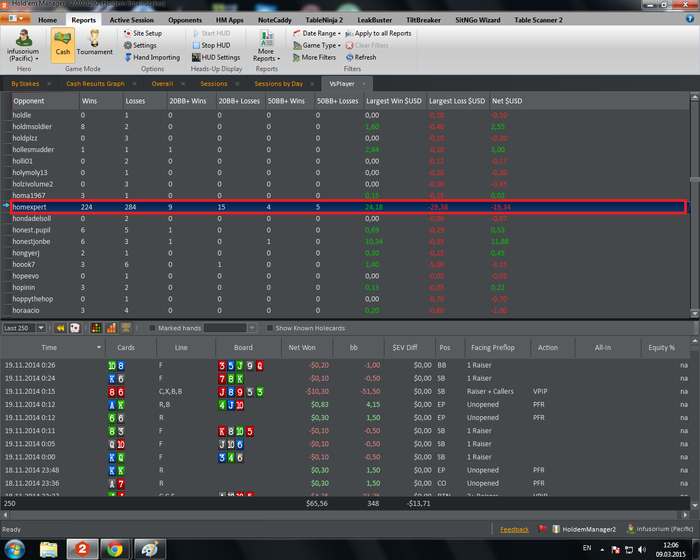
Task: Expand the Game Type filter dropdown
Action: pos(339,46)
